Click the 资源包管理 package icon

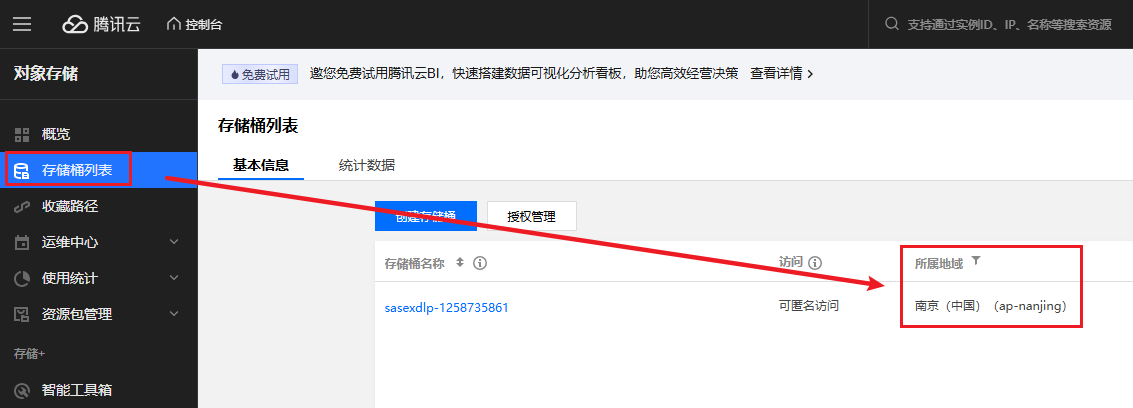pyautogui.click(x=22, y=314)
